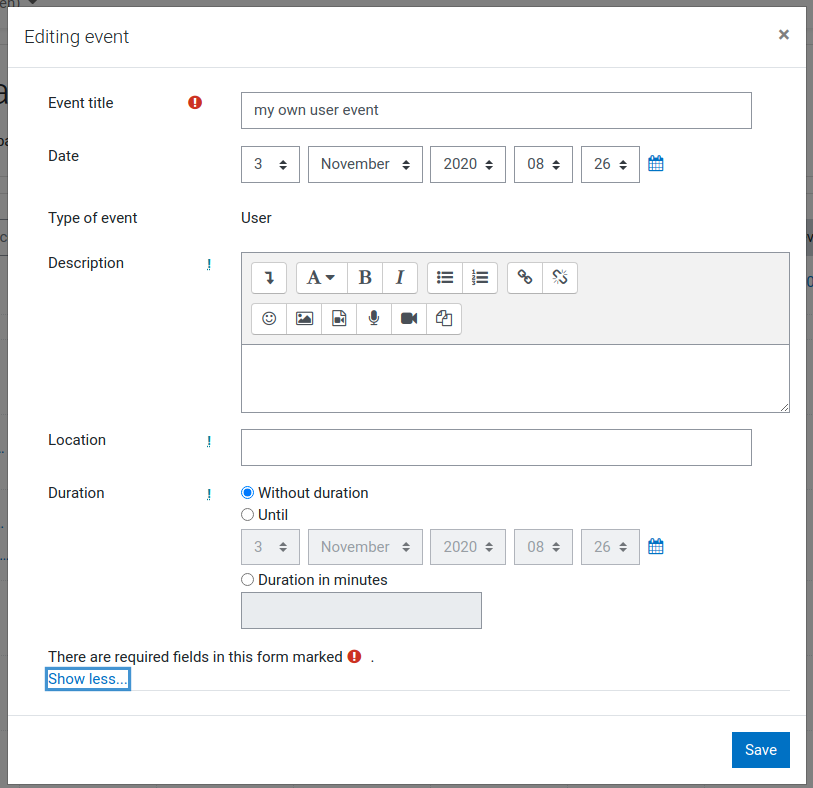Click the required fields notice text
This screenshot has height=788, width=813.
tap(195, 657)
